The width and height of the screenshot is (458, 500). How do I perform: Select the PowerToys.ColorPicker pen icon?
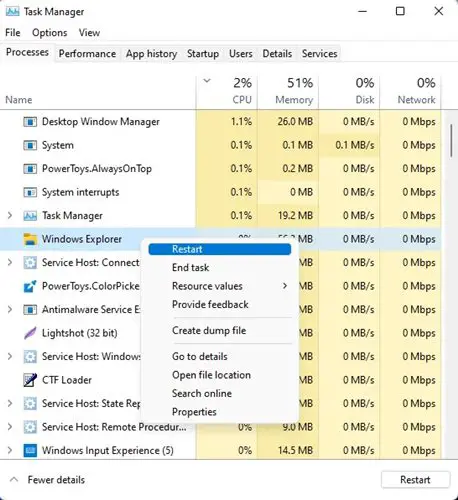(30, 286)
